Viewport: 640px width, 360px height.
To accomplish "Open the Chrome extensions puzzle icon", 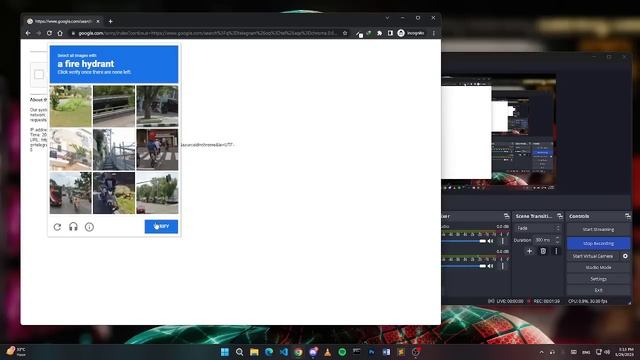I will (379, 33).
